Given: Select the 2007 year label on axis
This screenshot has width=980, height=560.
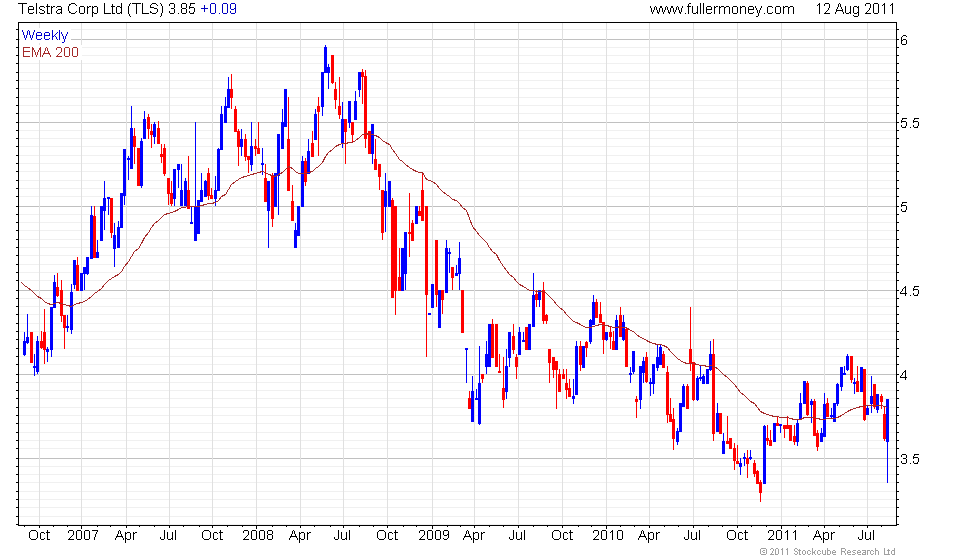Looking at the screenshot, I should point(82,536).
